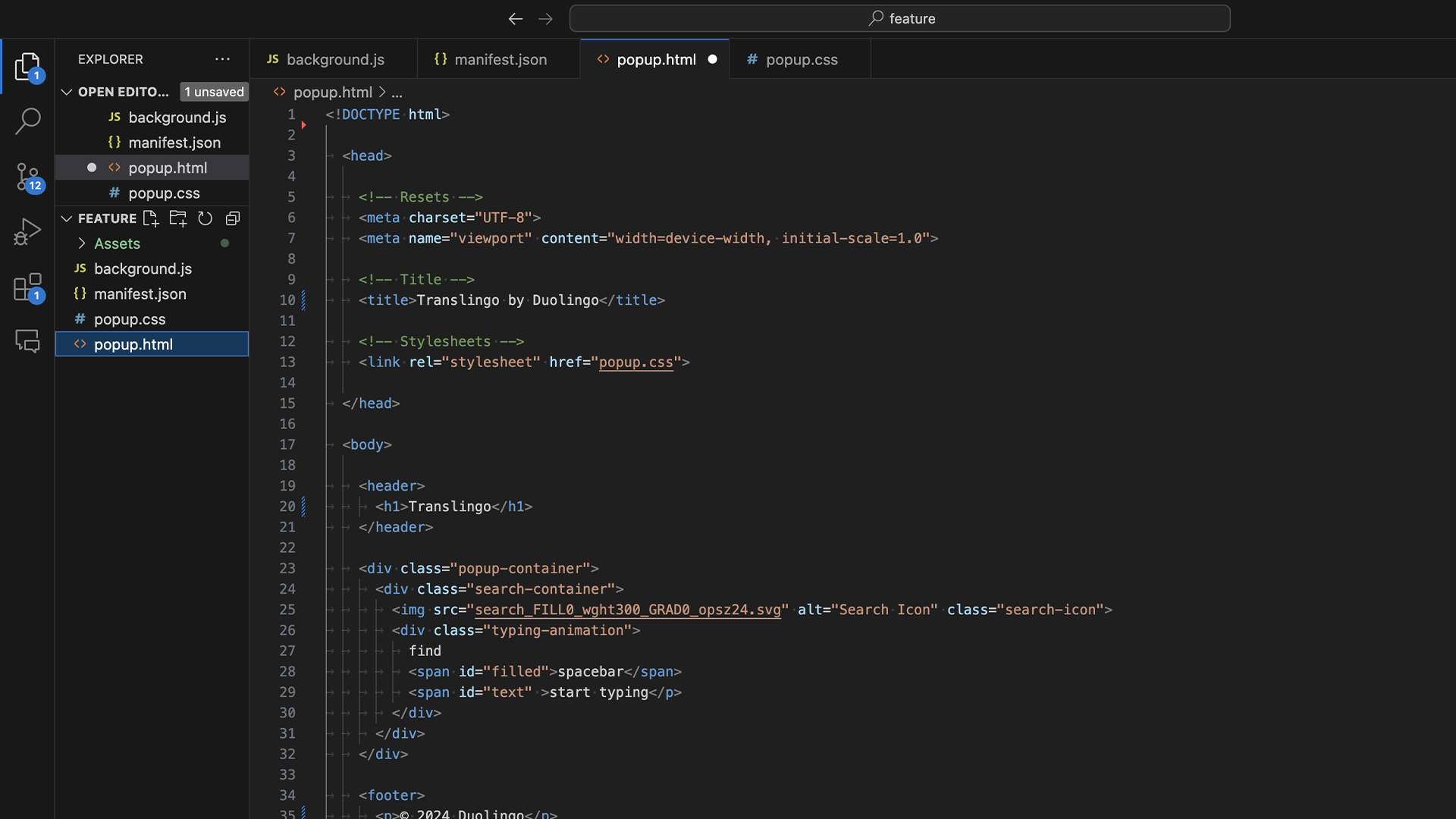Viewport: 1456px width, 819px height.
Task: Click the JS icon of background.js tab
Action: (273, 59)
